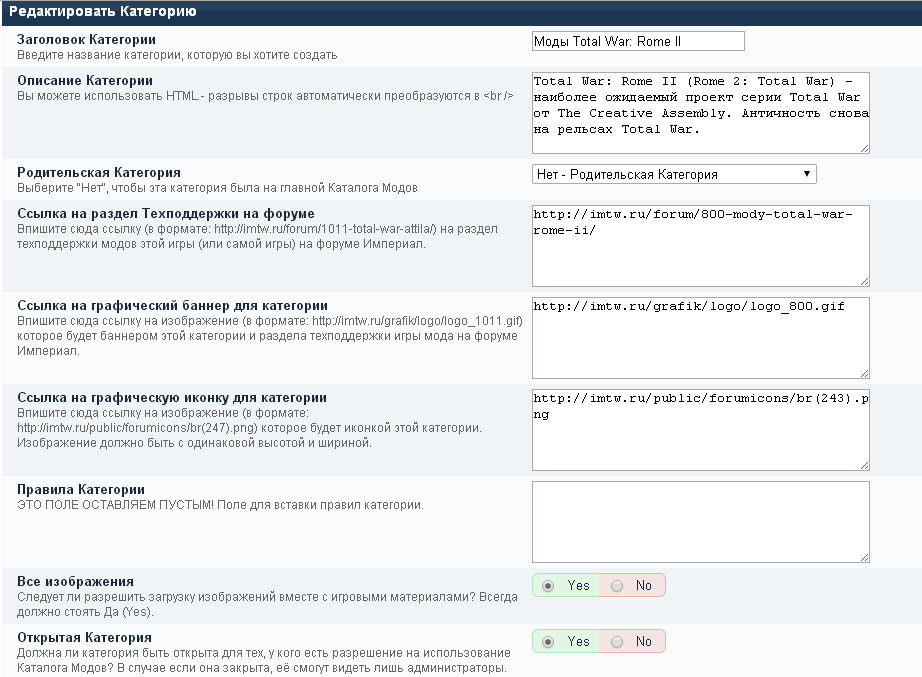Click the banner link textarea with logo_800.gif
922x677 pixels.
coord(700,338)
